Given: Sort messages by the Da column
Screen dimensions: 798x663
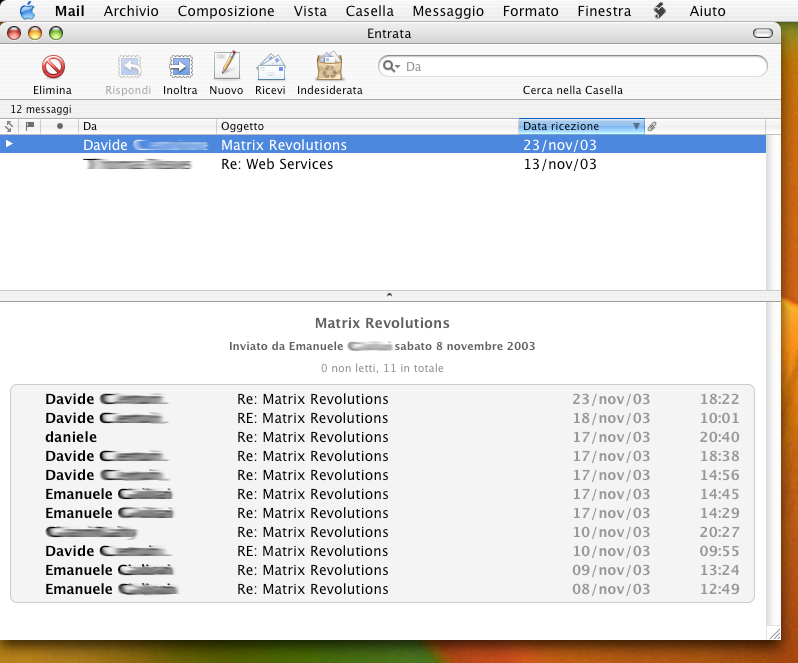Looking at the screenshot, I should [147, 126].
